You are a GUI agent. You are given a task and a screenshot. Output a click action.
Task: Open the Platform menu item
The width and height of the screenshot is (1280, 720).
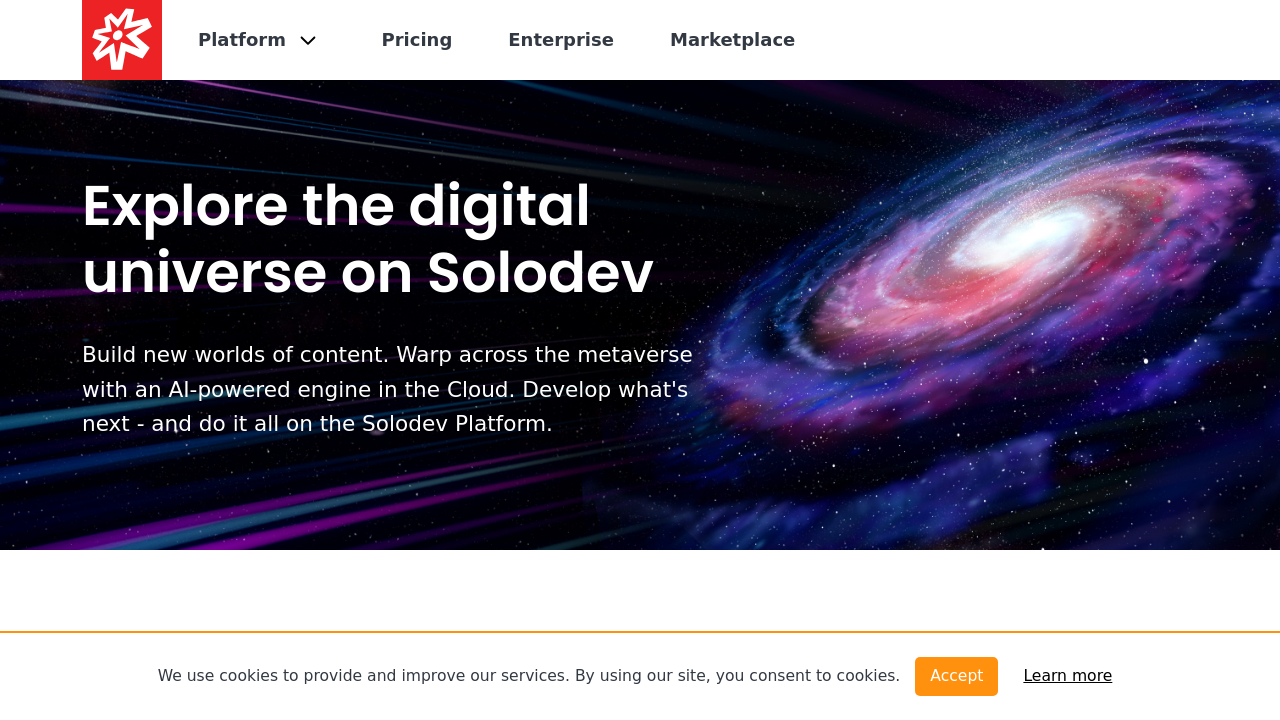pyautogui.click(x=242, y=40)
